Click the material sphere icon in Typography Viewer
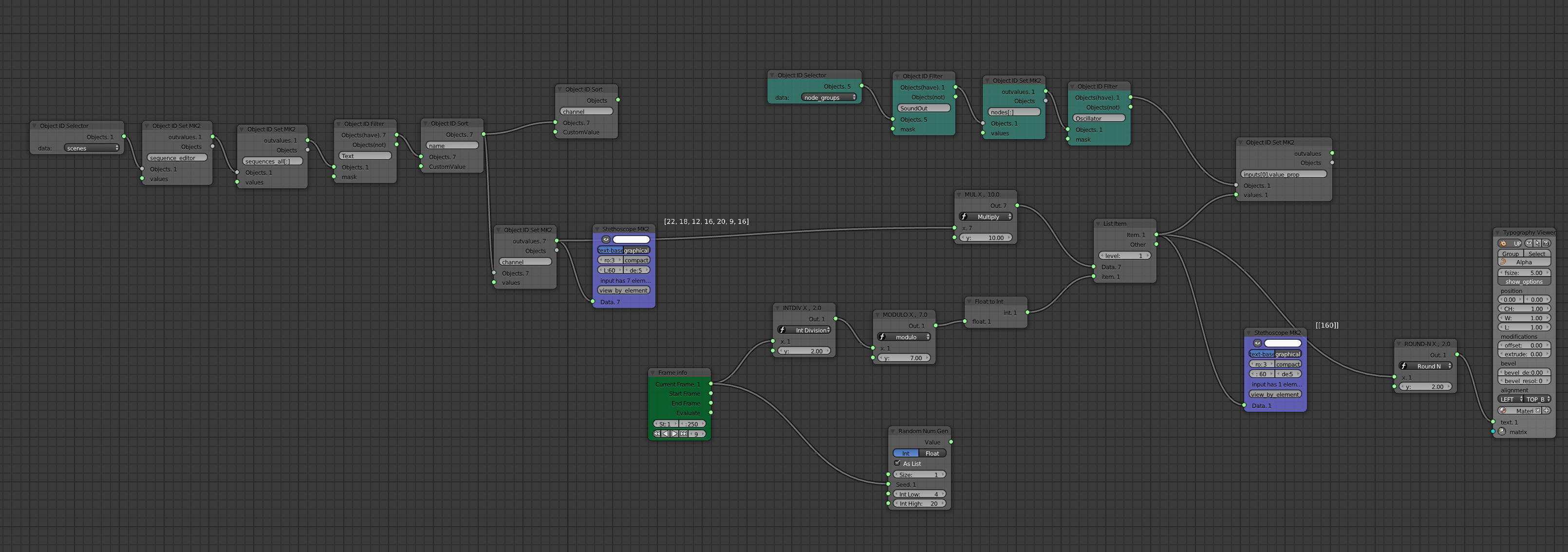Screen dimensions: 1568x552 (x=1503, y=411)
